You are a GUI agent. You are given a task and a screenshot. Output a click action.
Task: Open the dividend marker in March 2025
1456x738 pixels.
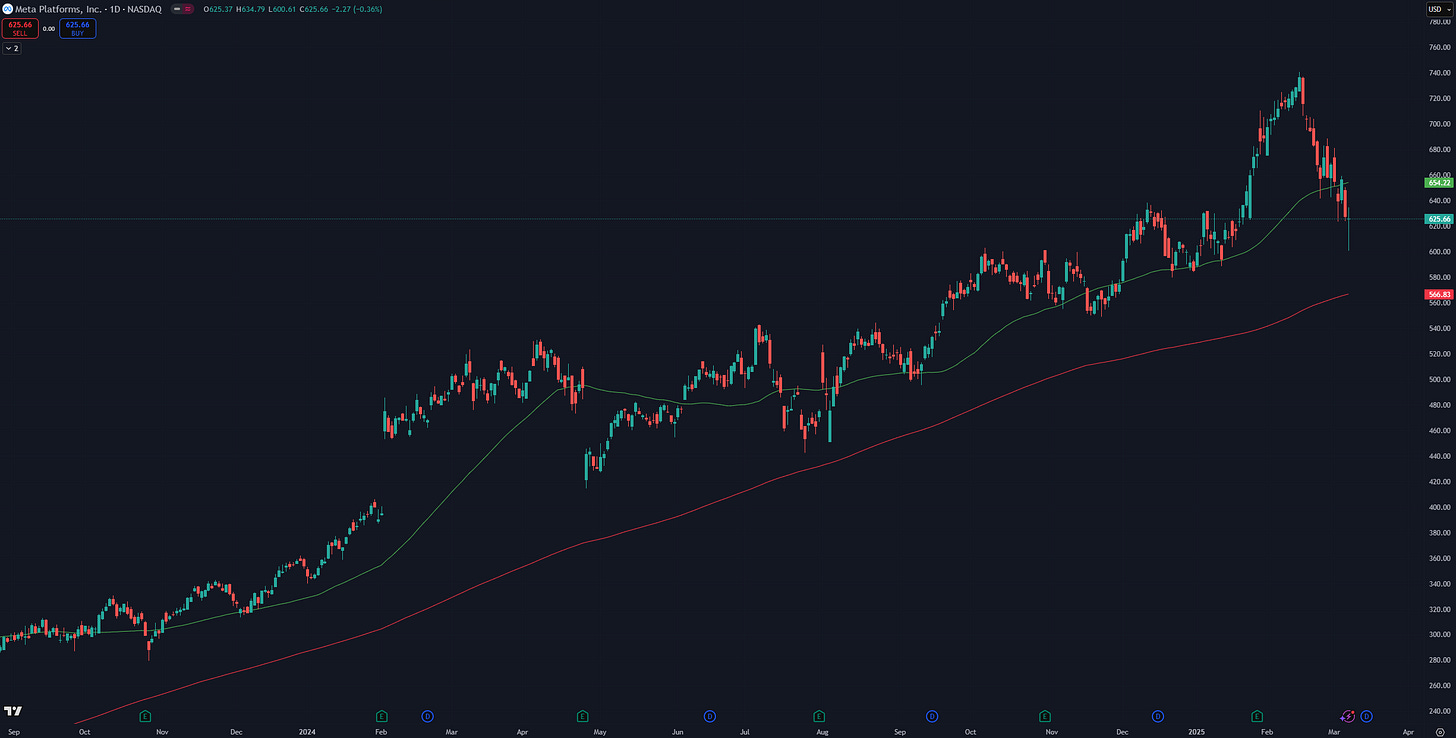(x=1366, y=716)
